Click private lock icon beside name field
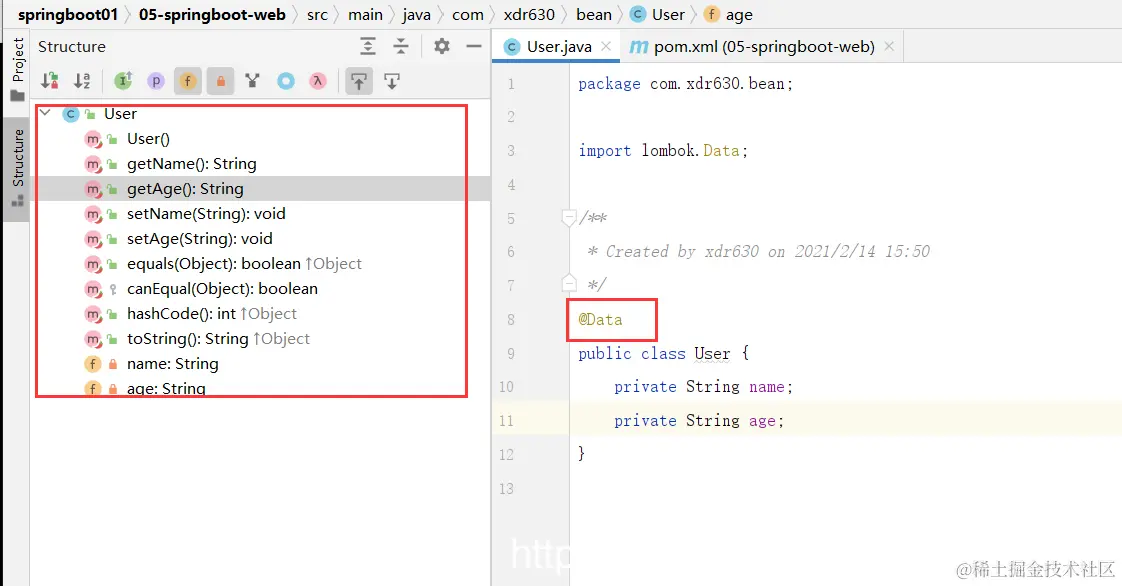The image size is (1122, 586). [112, 364]
